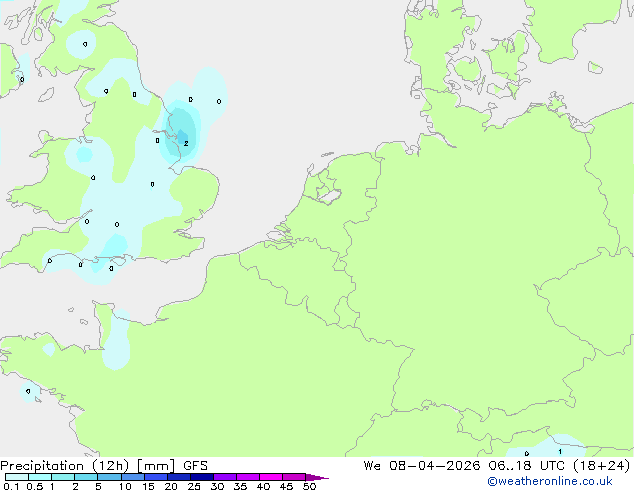Choose the 40 to 45 mm magenta swatch

(x=271, y=477)
